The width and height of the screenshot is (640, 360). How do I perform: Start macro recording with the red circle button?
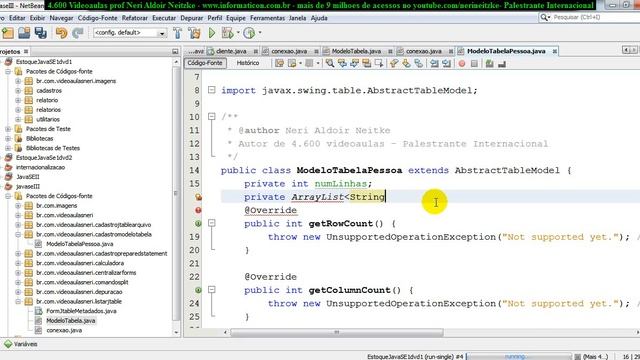pos(462,63)
